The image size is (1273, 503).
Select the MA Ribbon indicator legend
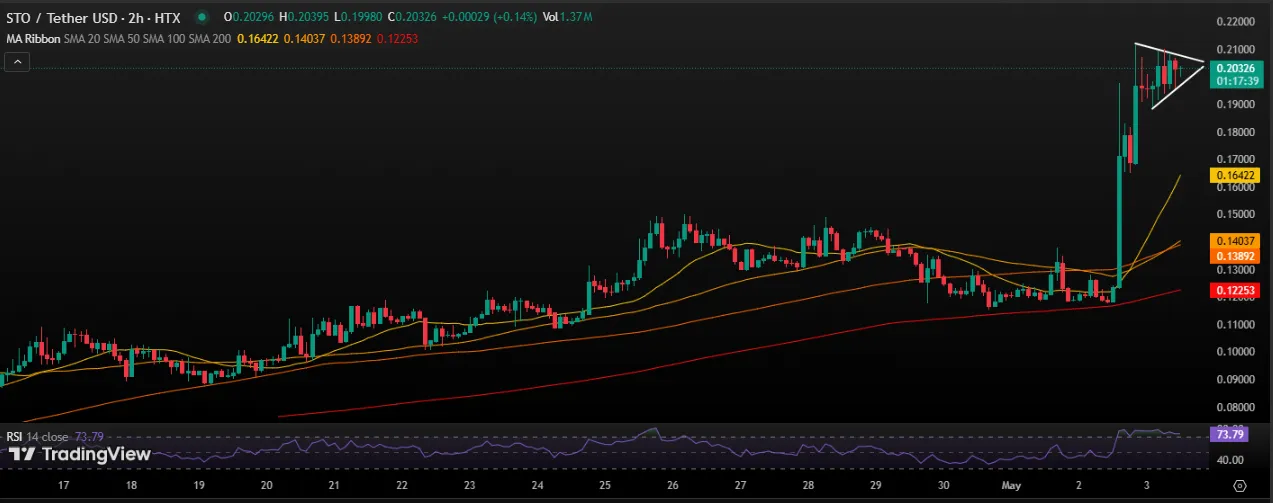32,38
